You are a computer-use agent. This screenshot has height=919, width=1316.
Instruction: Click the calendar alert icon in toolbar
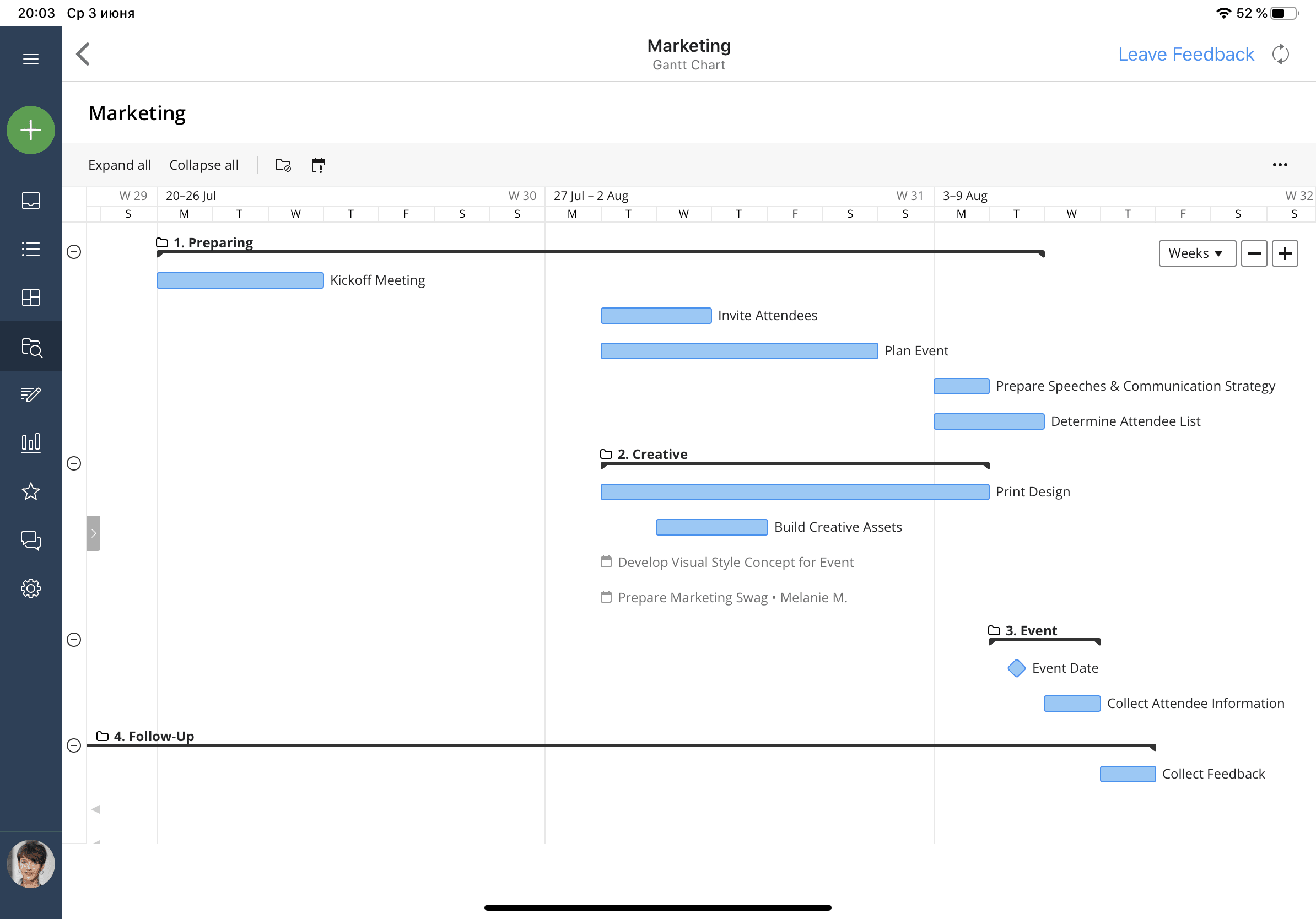318,165
